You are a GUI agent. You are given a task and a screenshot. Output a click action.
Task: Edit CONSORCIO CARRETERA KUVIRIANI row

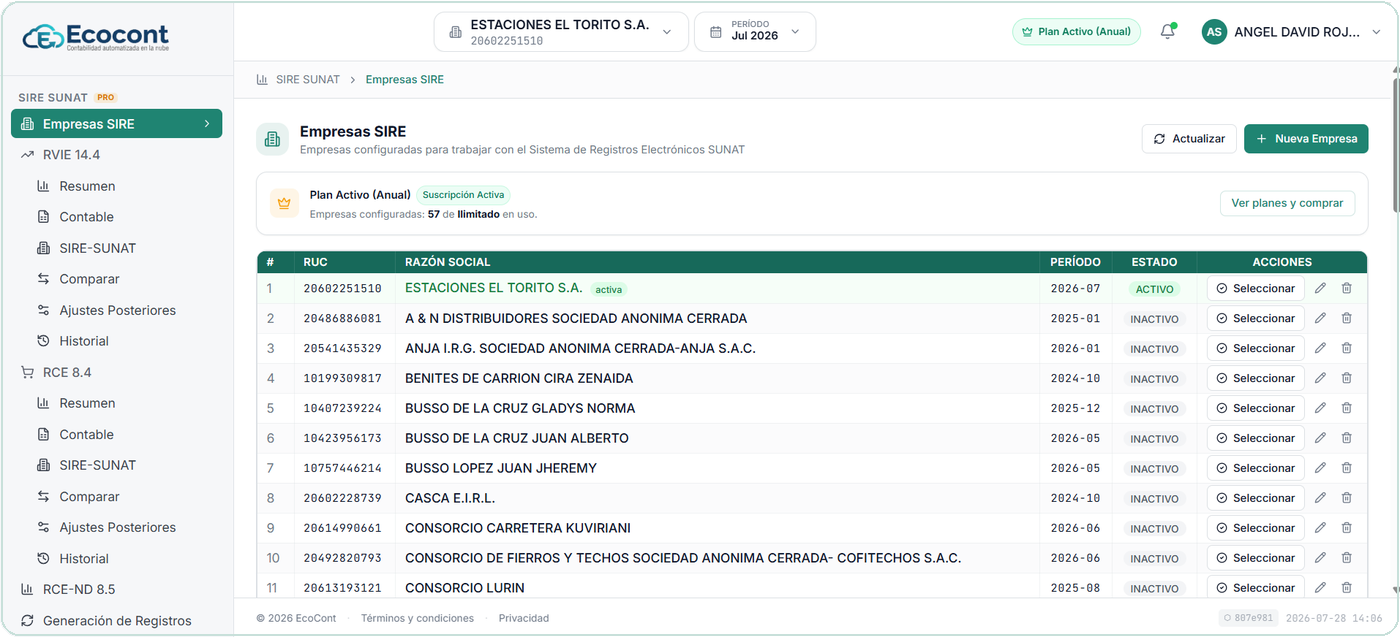(1320, 528)
